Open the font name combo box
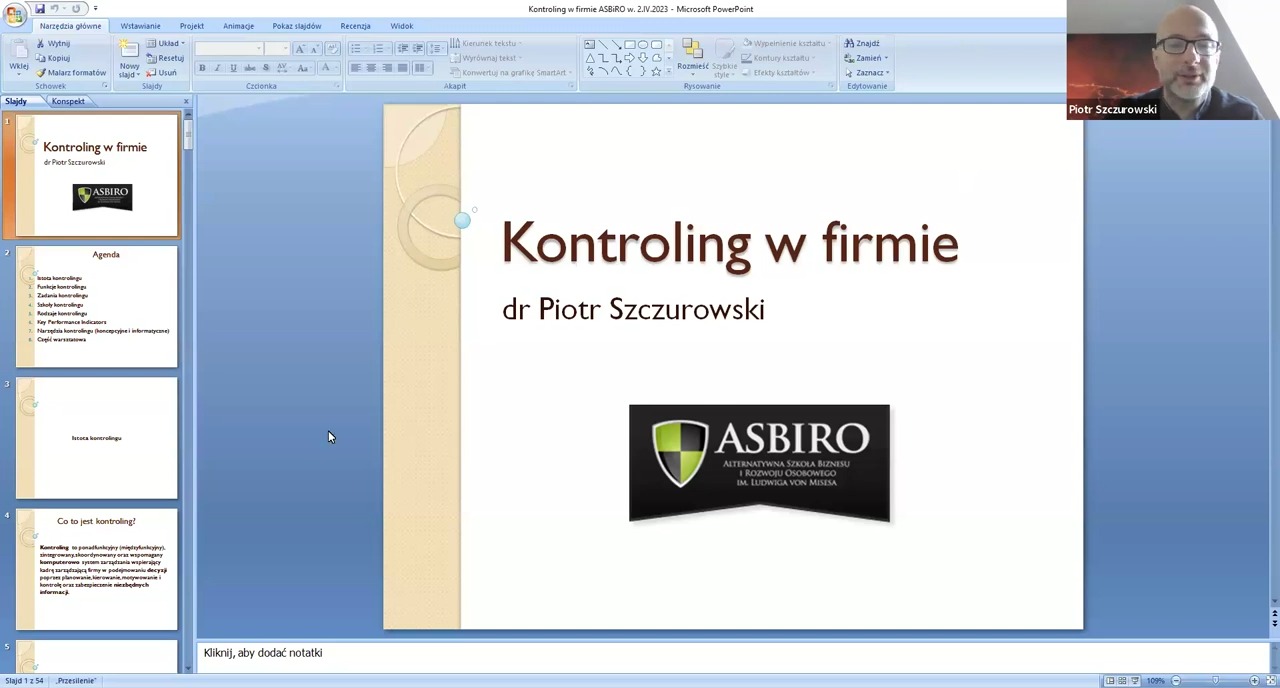 point(230,49)
